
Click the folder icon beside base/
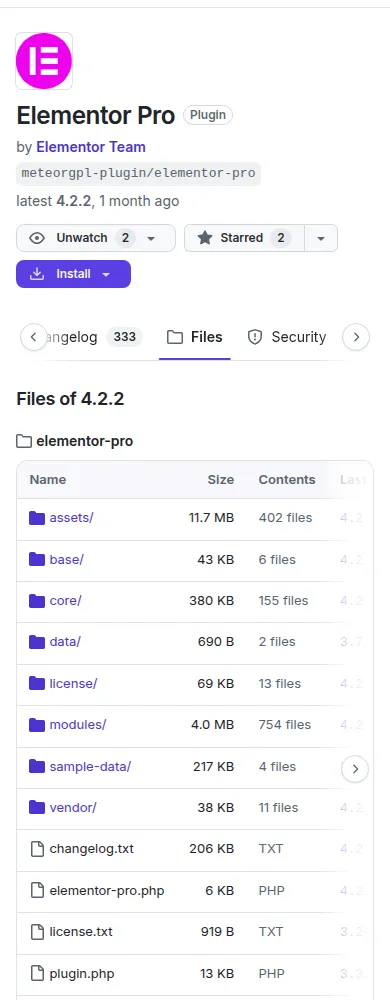[x=37, y=559]
